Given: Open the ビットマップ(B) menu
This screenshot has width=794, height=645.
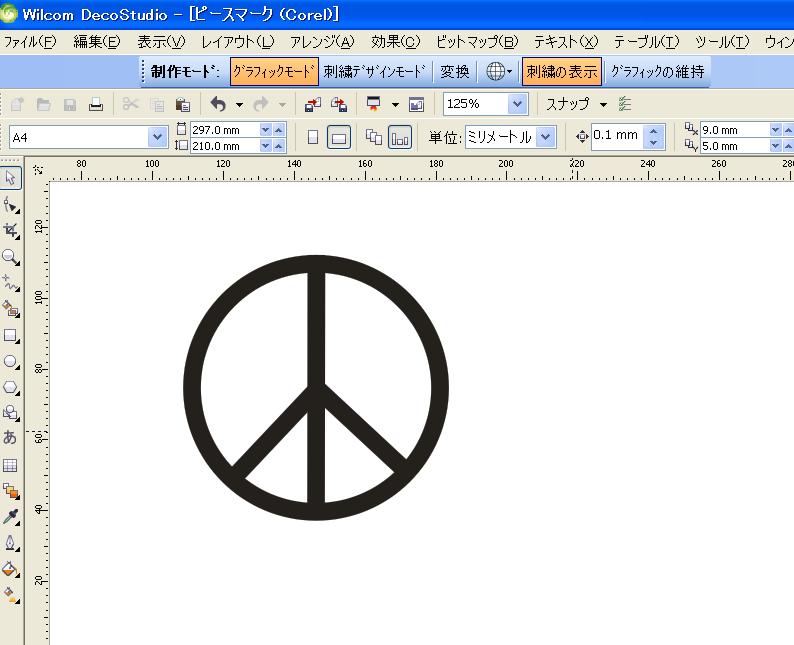Looking at the screenshot, I should click(477, 42).
